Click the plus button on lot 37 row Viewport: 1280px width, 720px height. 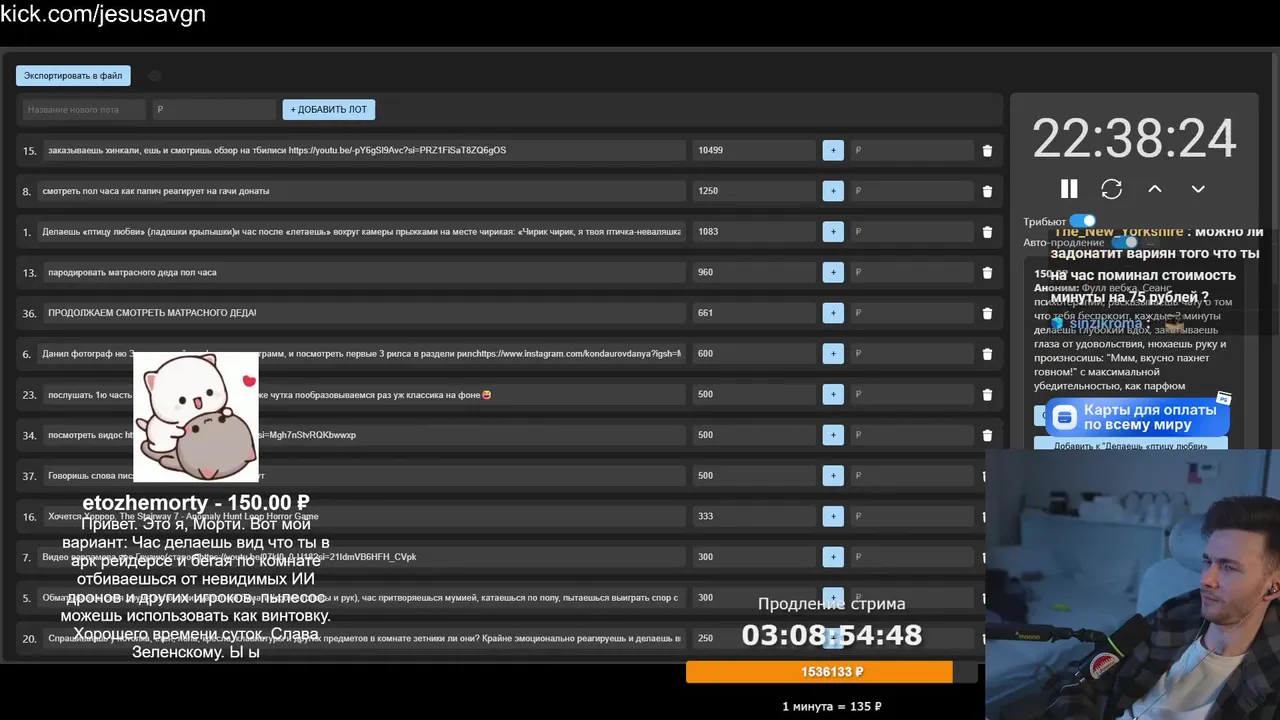pyautogui.click(x=833, y=476)
